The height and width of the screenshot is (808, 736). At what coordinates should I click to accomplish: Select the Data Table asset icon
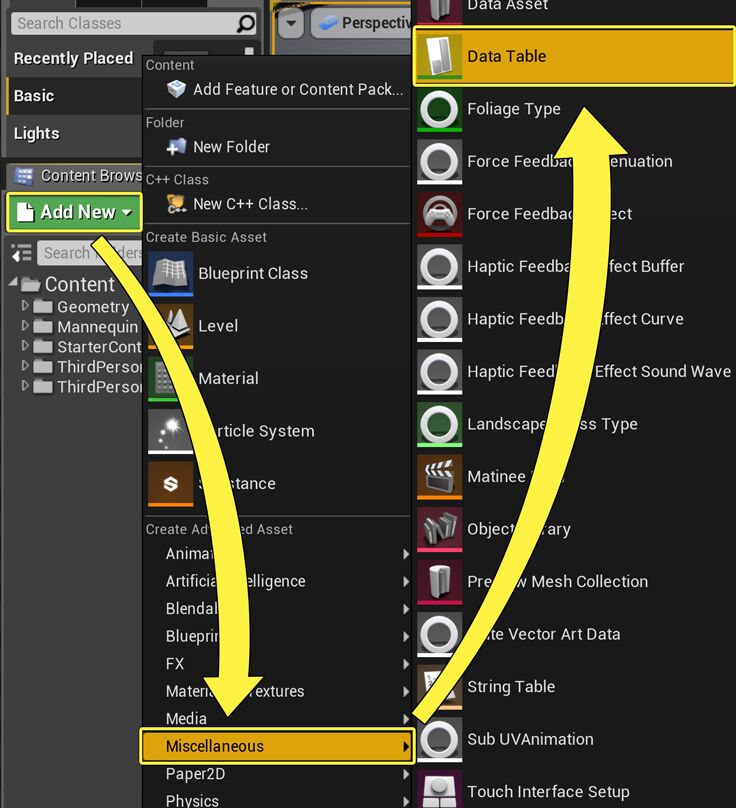pos(439,57)
